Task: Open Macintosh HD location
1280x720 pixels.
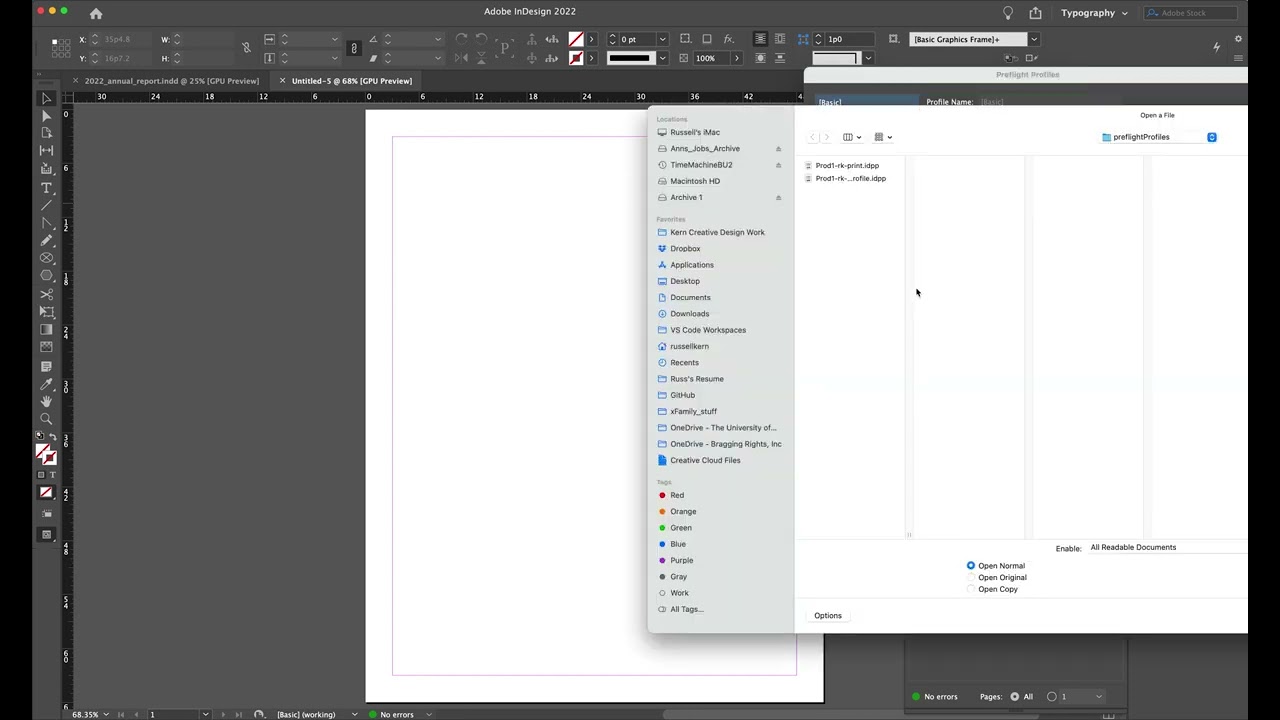Action: 695,181
